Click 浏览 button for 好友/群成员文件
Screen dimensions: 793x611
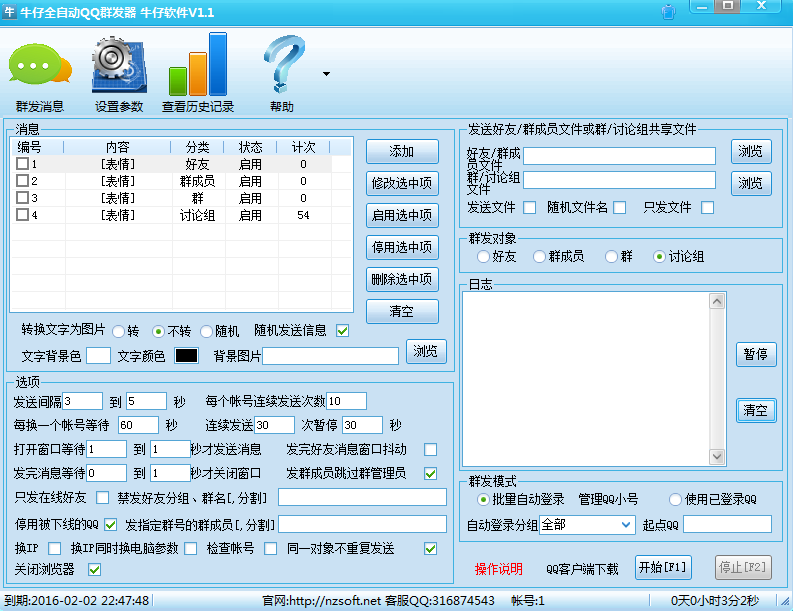tap(751, 151)
